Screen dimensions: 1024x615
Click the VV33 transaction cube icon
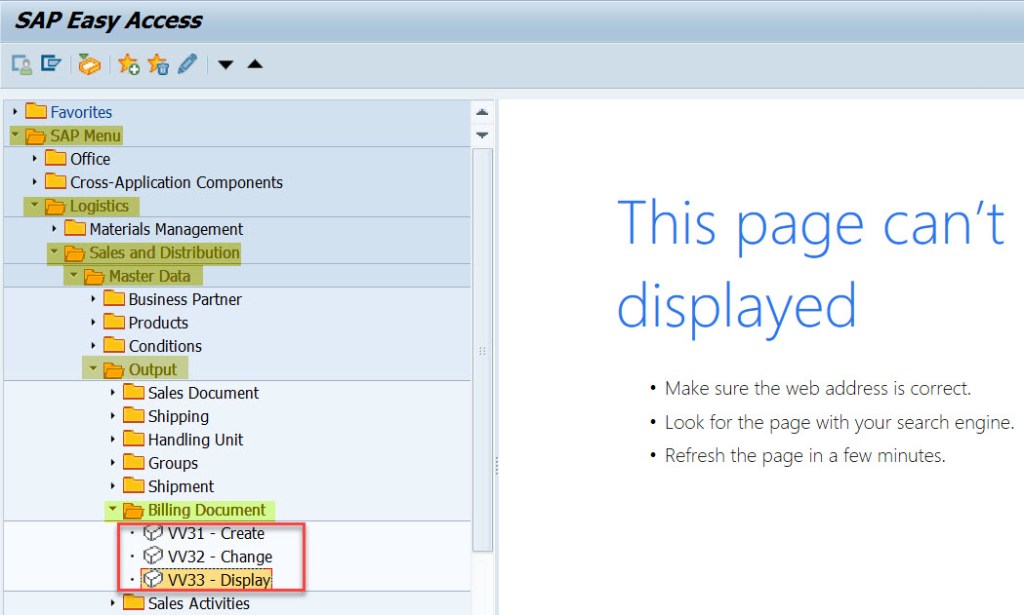point(152,578)
